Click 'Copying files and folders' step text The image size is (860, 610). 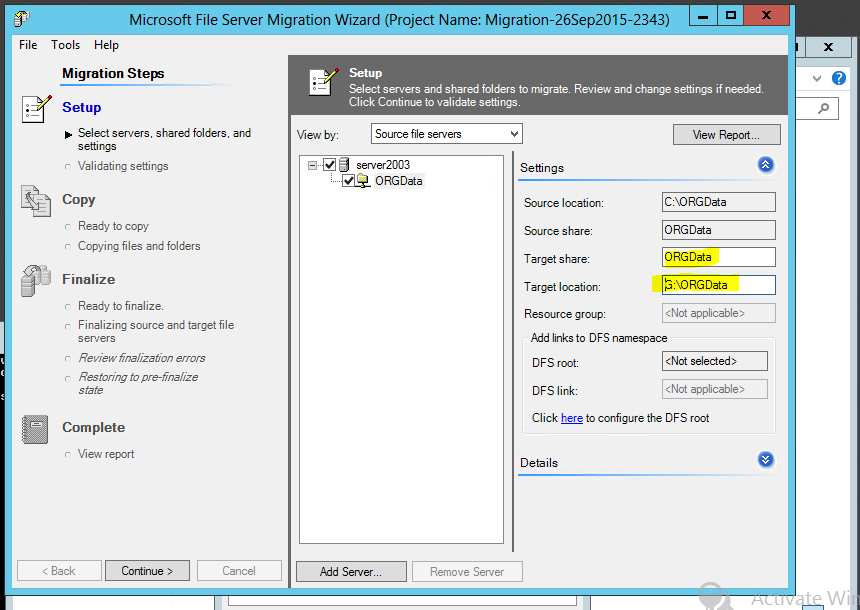click(139, 246)
